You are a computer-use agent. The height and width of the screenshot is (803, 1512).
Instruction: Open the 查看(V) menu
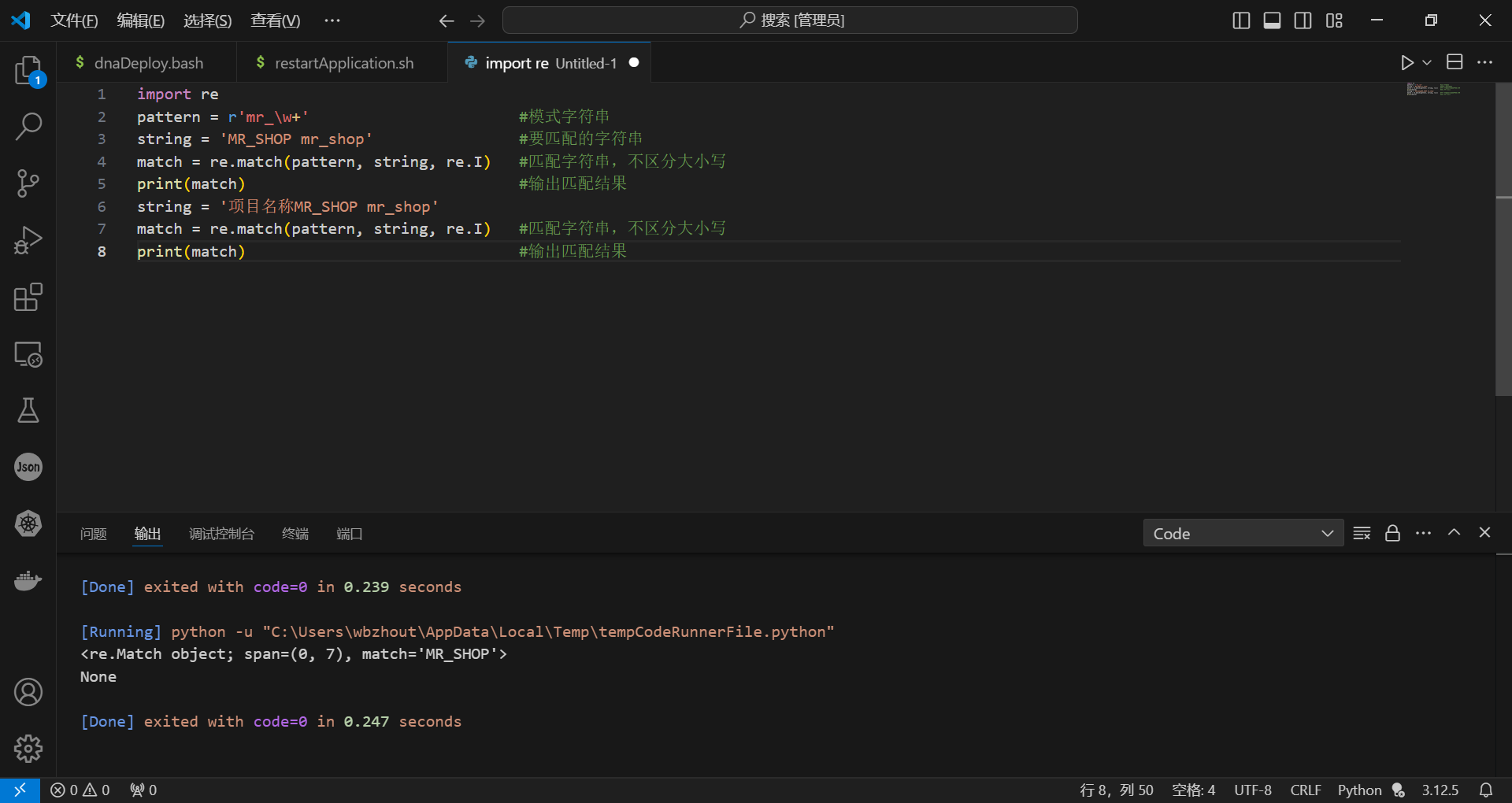(275, 20)
